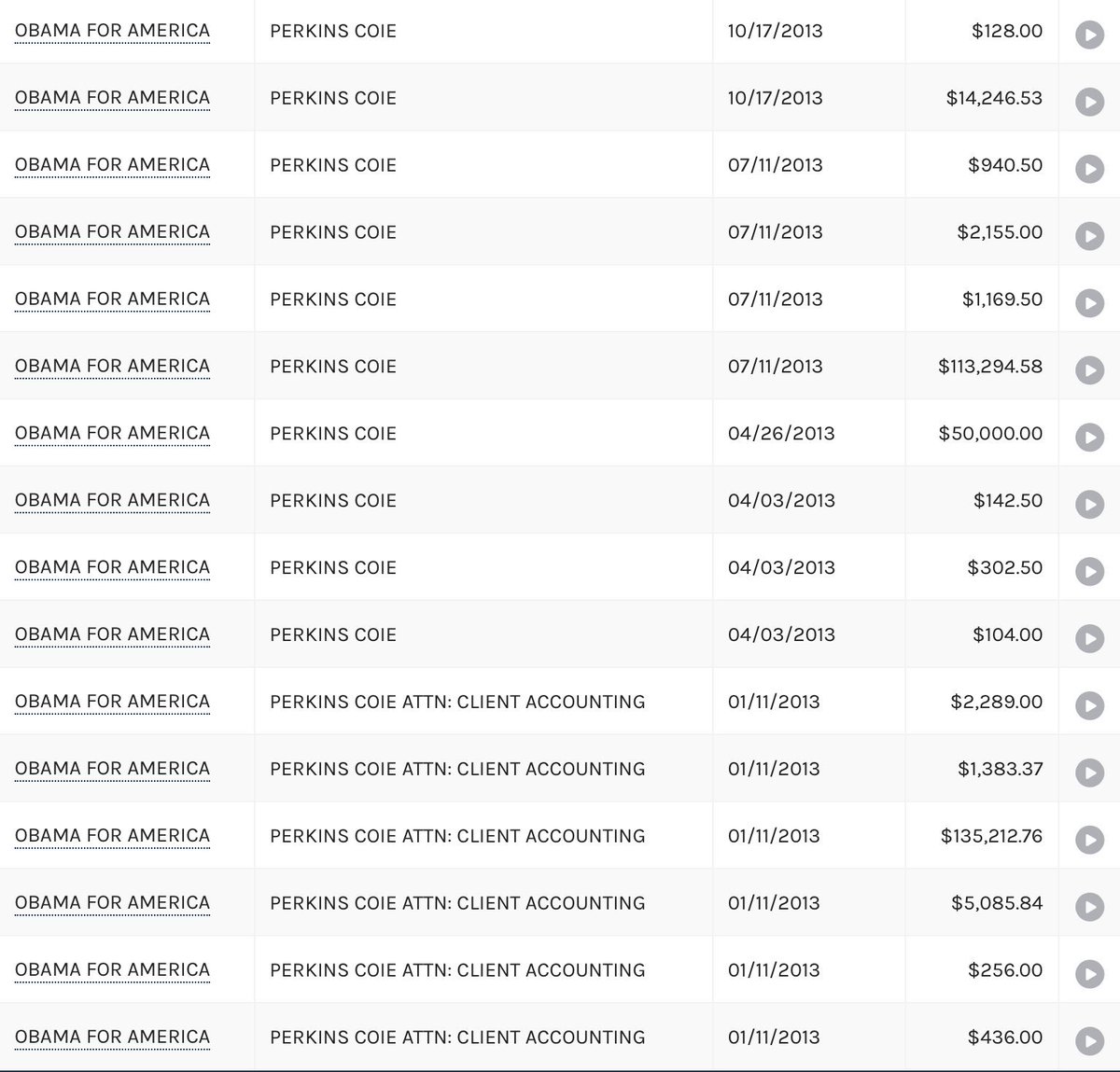1120x1072 pixels.
Task: Open details arrow for $5,085.84 row
Action: (1089, 908)
